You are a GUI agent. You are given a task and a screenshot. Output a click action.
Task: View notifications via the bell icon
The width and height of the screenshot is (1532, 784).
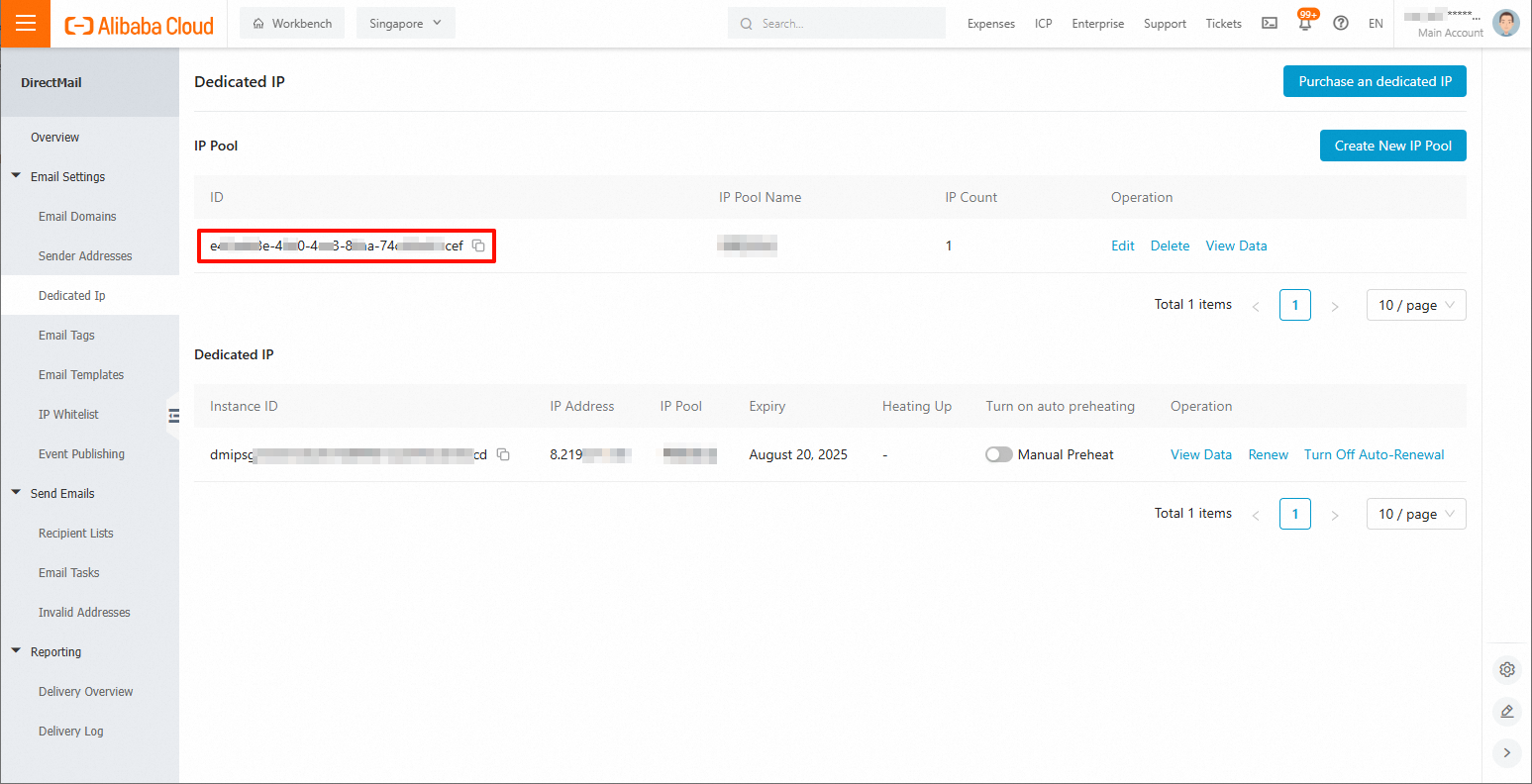tap(1305, 24)
